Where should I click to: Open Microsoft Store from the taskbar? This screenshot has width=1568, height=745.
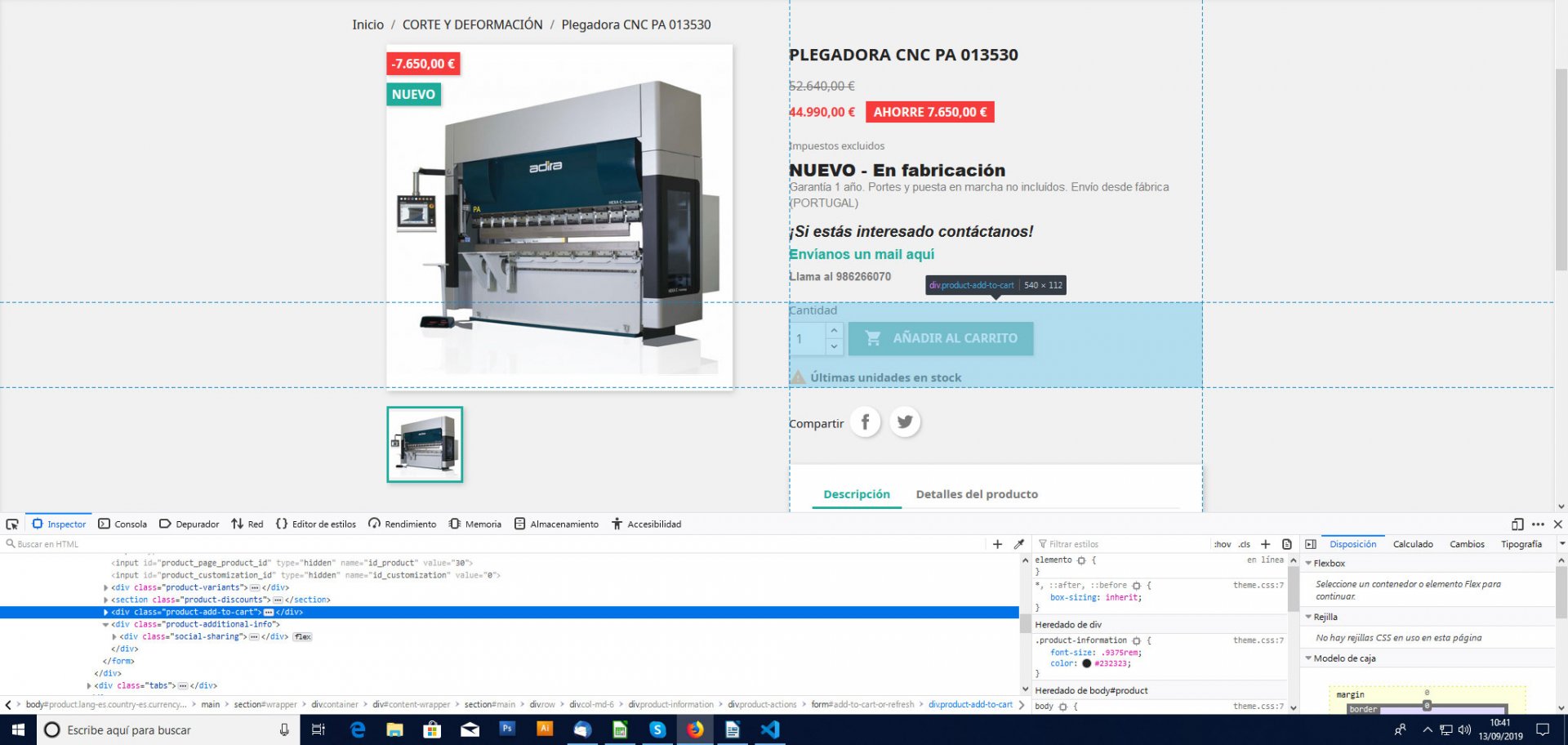point(432,729)
